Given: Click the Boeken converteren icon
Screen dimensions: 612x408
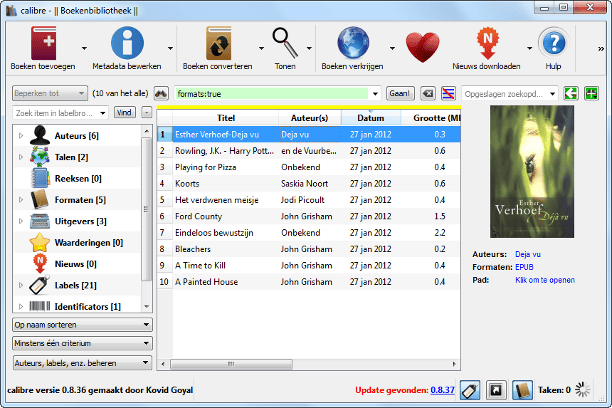Looking at the screenshot, I should coord(218,43).
